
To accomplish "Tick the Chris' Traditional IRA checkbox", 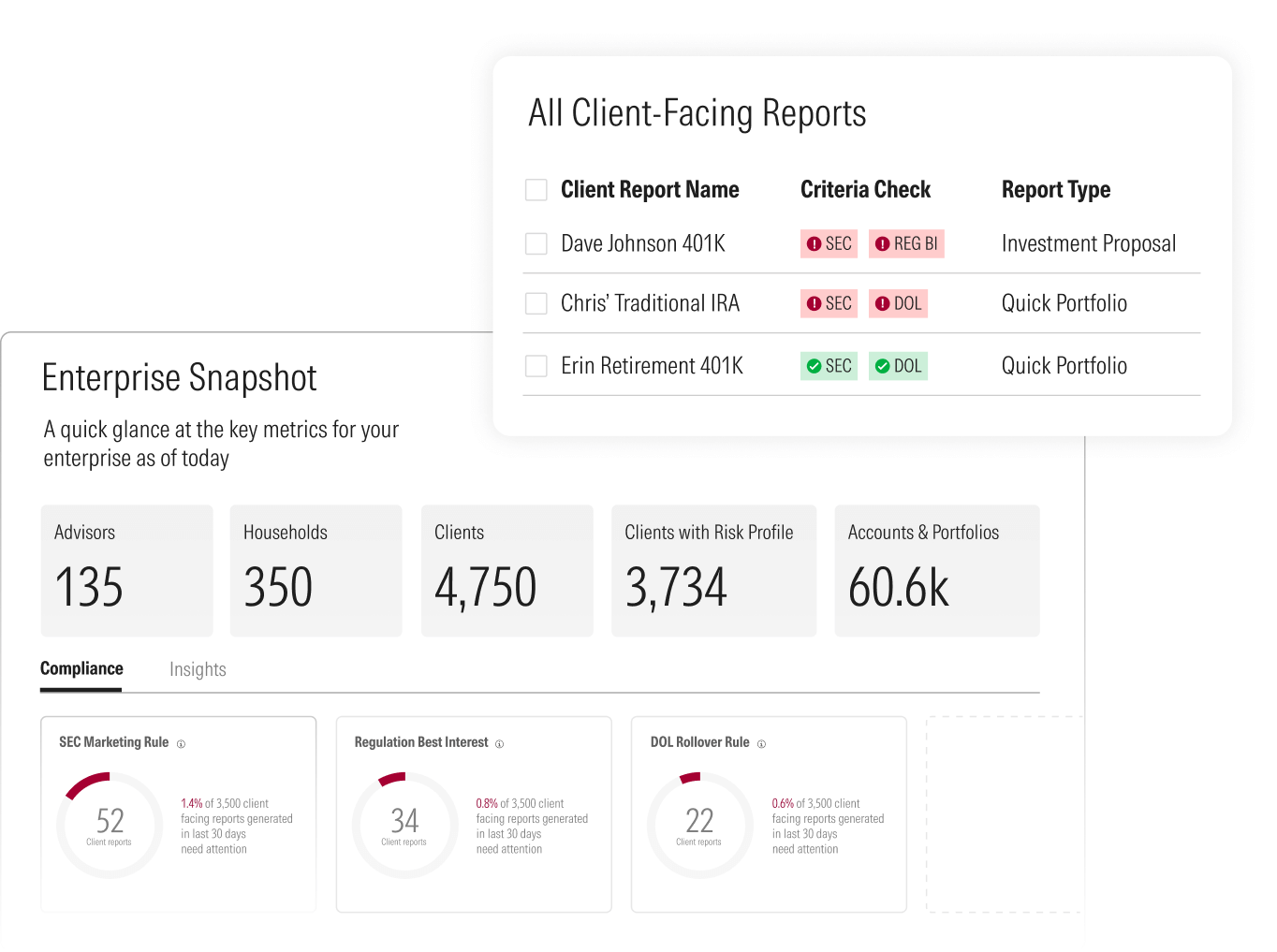I will tap(536, 303).
